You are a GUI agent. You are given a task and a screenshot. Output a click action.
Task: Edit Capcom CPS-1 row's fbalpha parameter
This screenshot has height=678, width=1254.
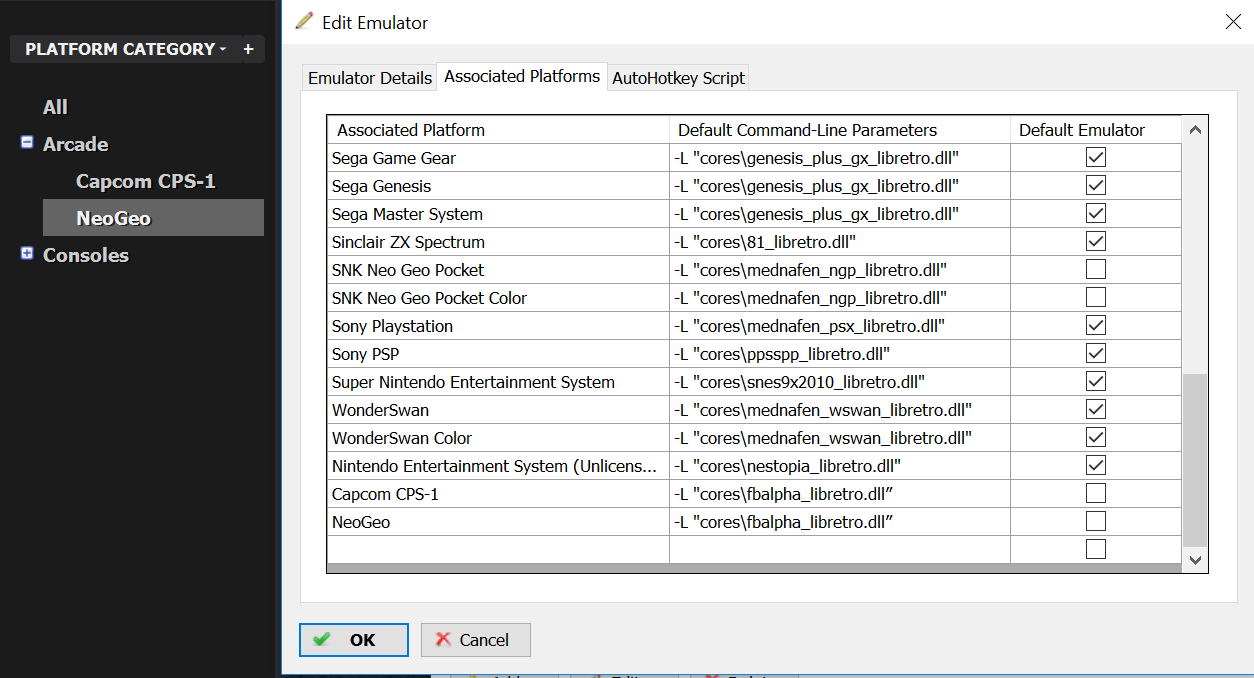(x=840, y=493)
